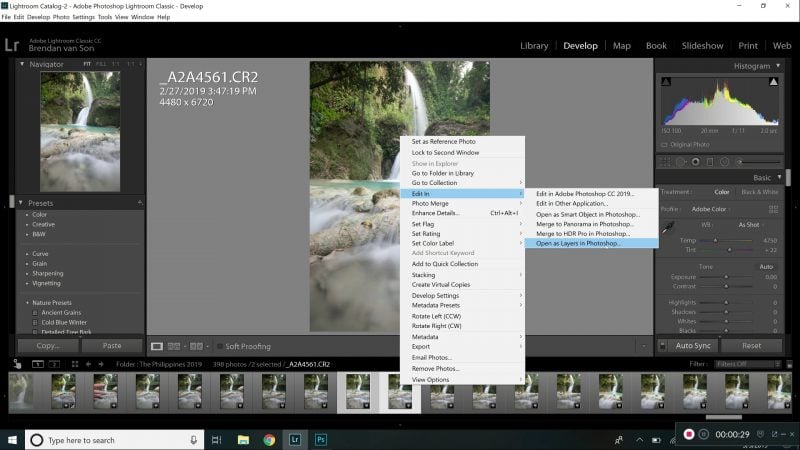Open Photoshop from the taskbar

click(x=321, y=440)
